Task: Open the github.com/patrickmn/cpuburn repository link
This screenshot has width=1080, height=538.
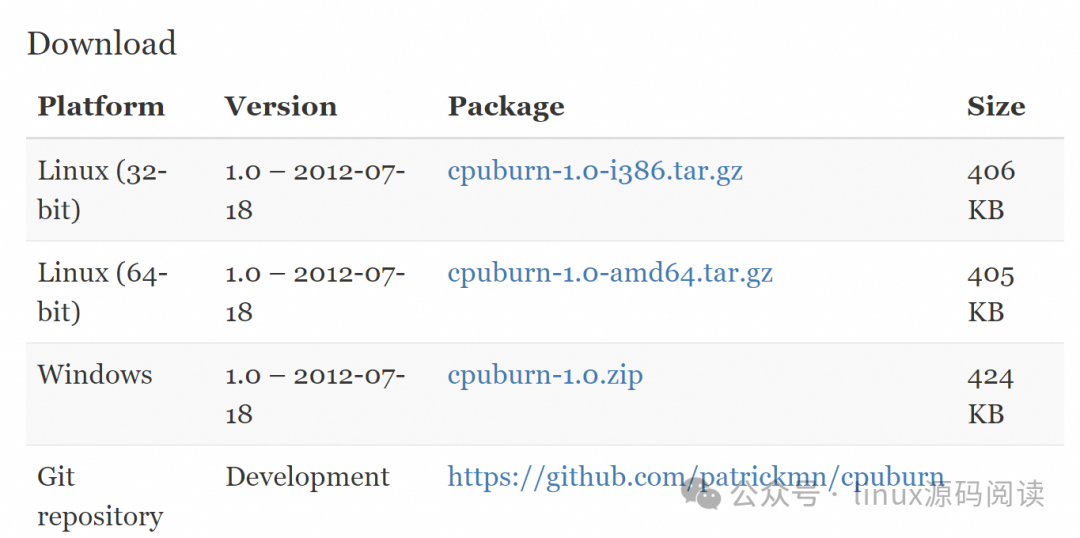Action: click(x=696, y=477)
